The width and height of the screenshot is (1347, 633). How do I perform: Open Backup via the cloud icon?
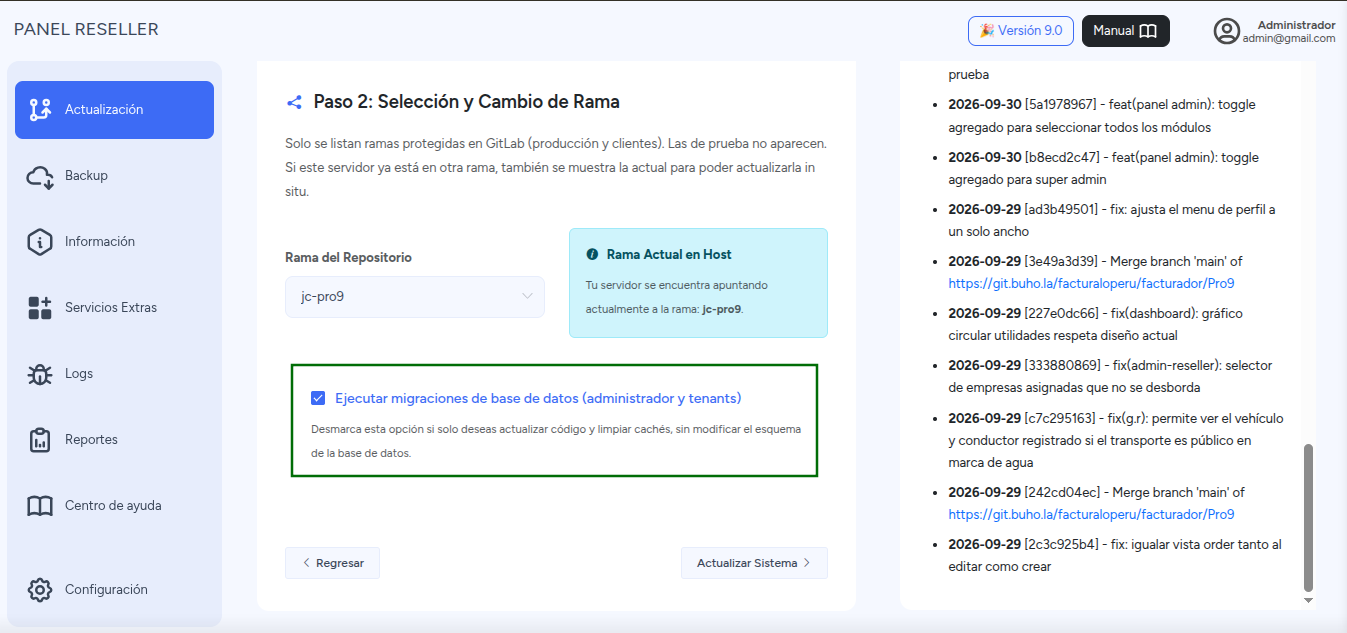click(40, 176)
